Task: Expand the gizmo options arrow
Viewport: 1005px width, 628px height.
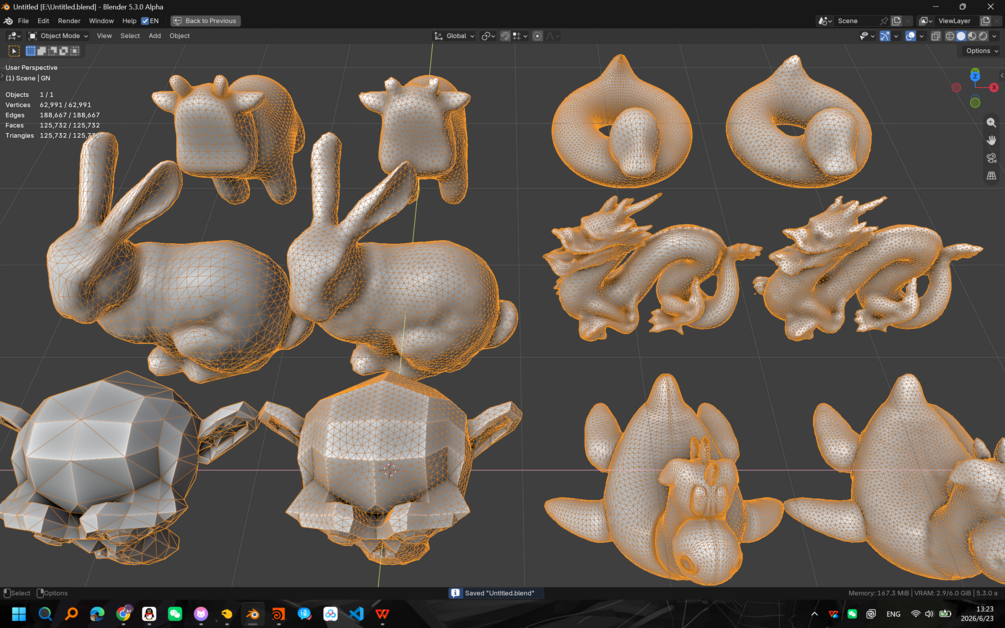Action: tap(896, 36)
